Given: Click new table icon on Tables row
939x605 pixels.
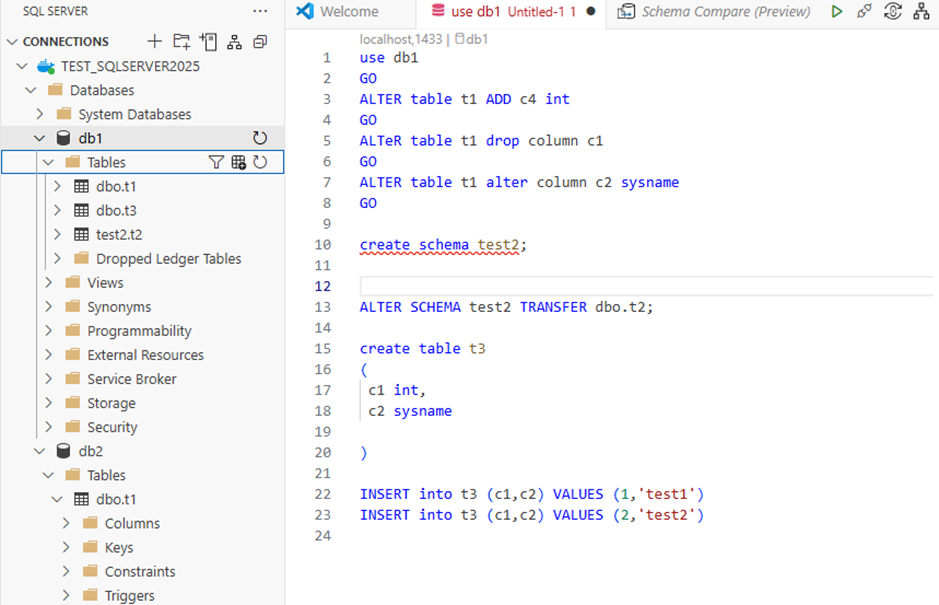Looking at the screenshot, I should pos(238,162).
